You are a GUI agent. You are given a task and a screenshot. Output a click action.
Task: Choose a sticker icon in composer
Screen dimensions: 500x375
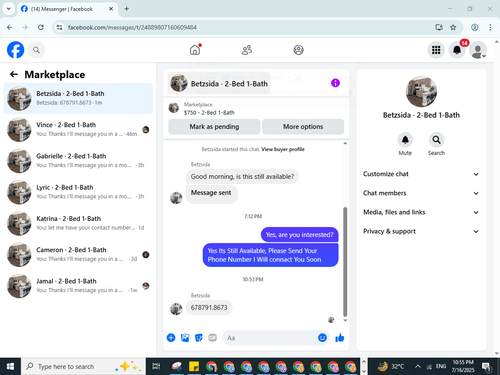[199, 338]
